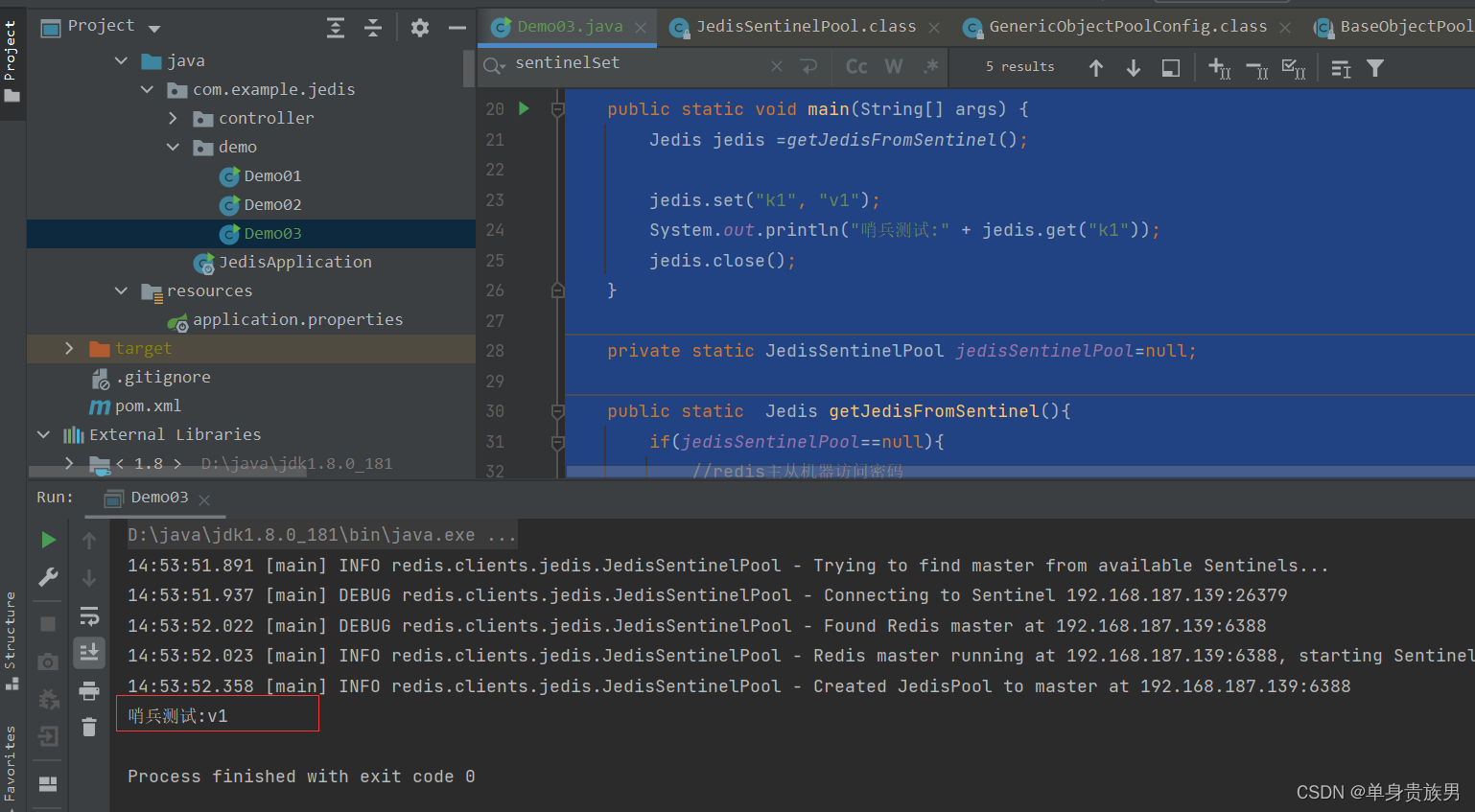Screen dimensions: 1475x812
Task: Open the Favorites side tool window
Action: point(12,767)
